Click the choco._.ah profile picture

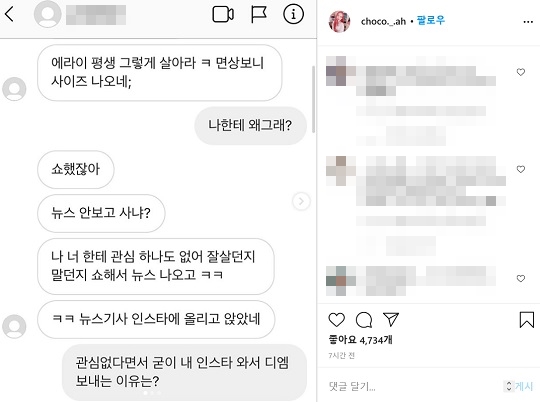(340, 21)
